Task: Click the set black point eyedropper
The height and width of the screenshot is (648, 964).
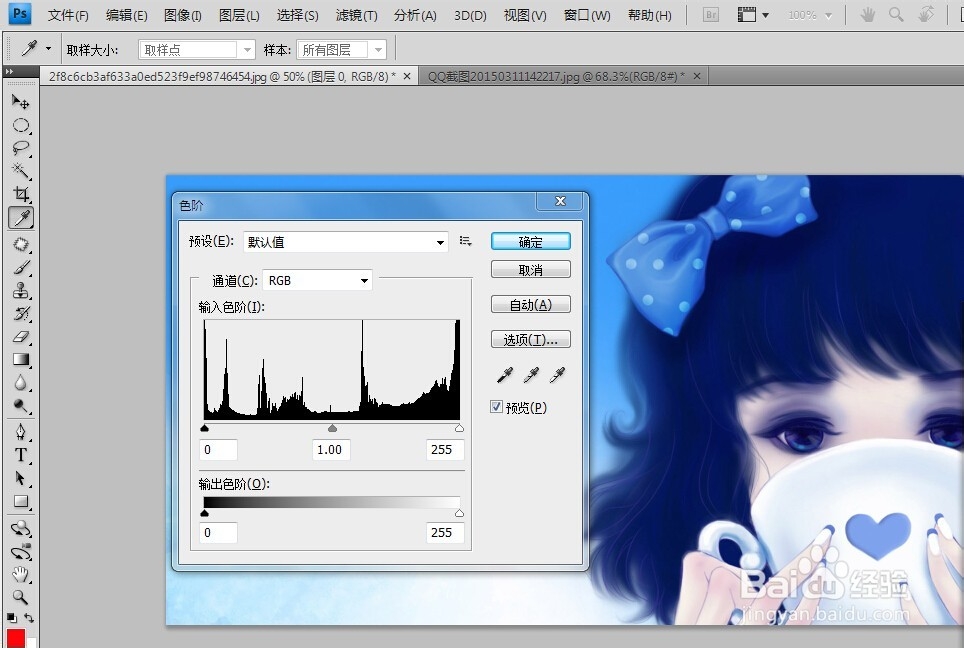Action: 505,375
